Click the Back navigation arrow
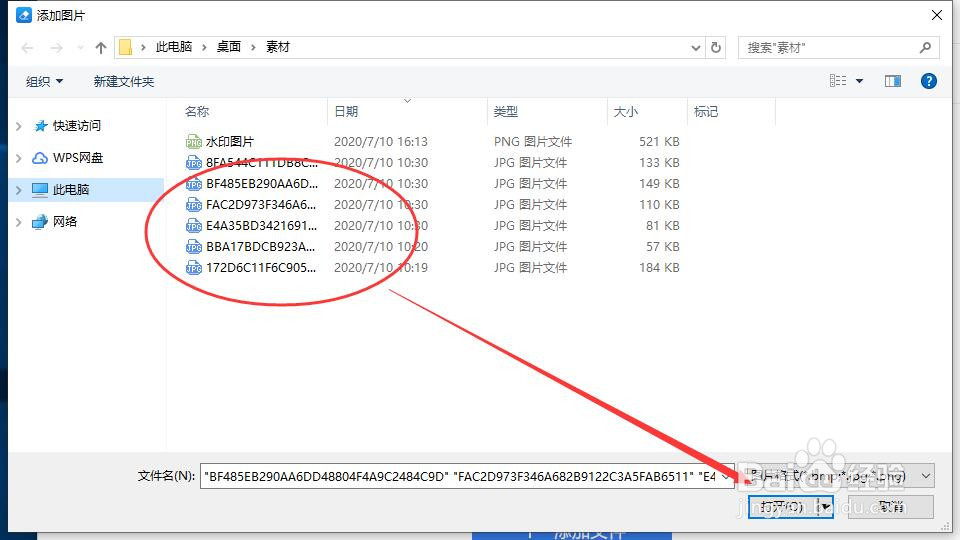The height and width of the screenshot is (540, 960). point(27,48)
